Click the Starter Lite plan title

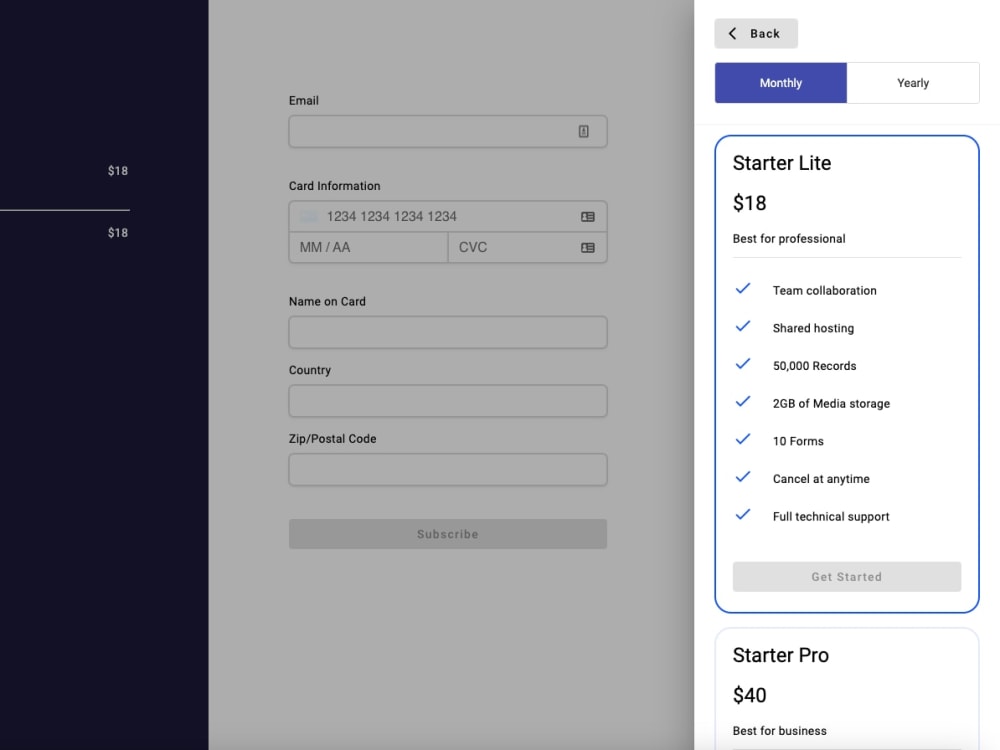pos(782,163)
